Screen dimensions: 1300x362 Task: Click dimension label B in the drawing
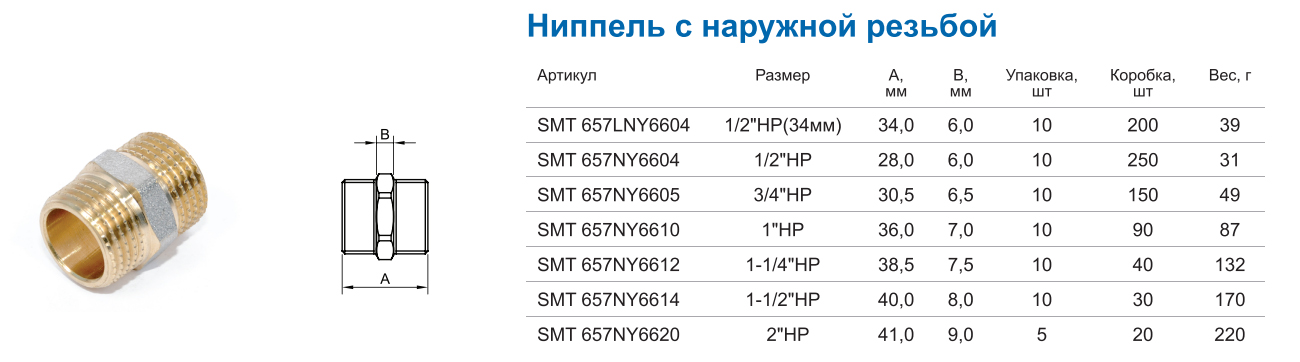tap(385, 133)
